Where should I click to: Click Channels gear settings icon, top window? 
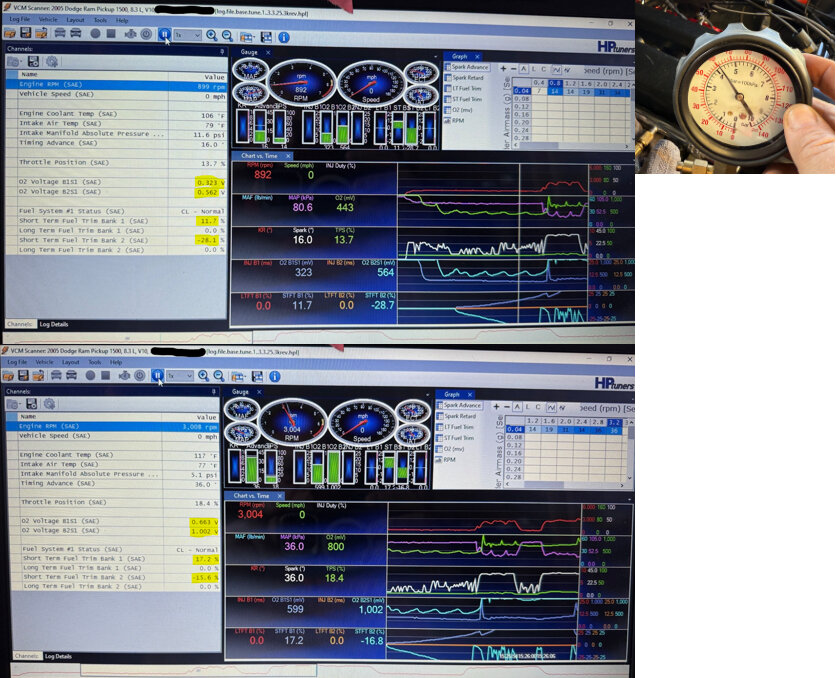tap(52, 61)
